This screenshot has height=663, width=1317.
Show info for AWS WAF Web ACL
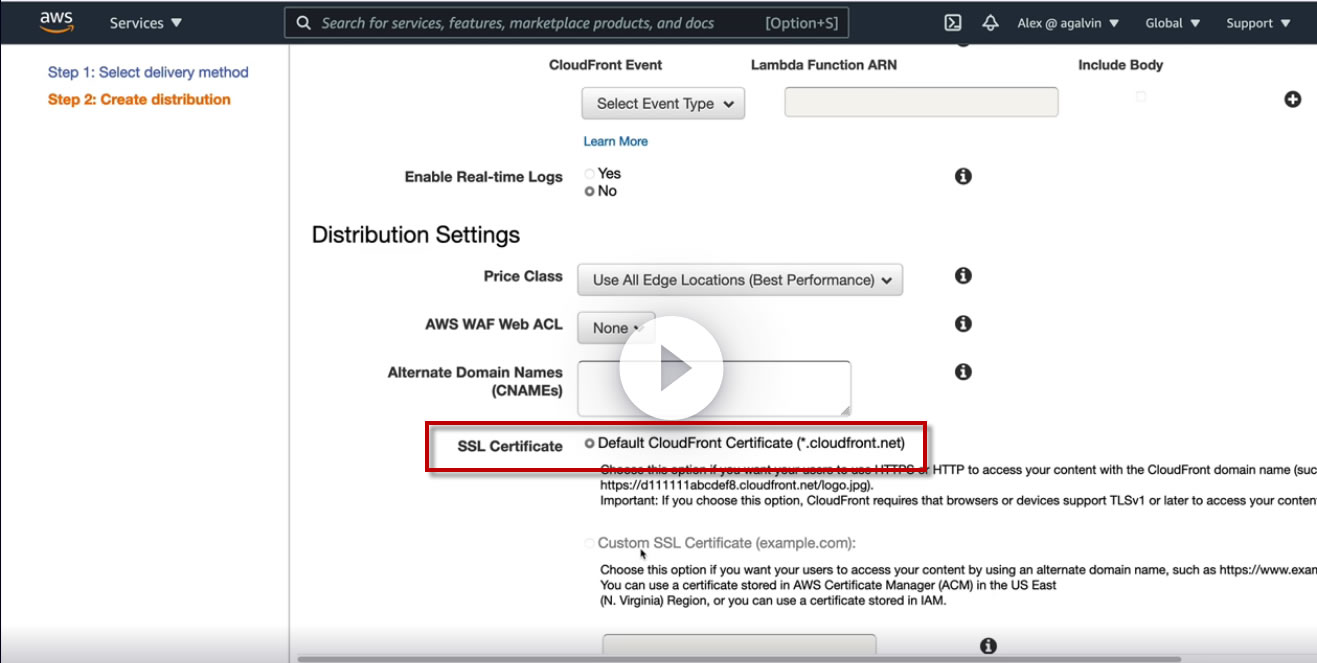click(x=963, y=324)
